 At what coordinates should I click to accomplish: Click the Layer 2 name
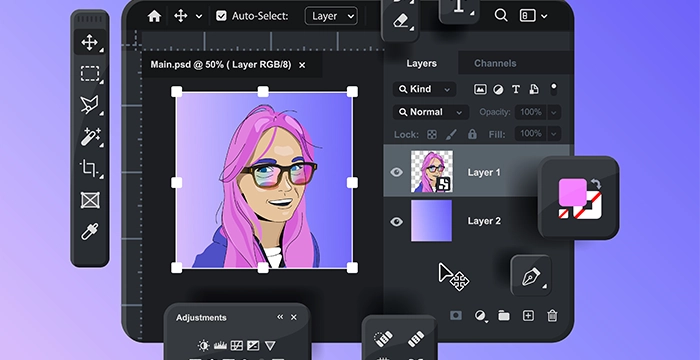(x=484, y=221)
